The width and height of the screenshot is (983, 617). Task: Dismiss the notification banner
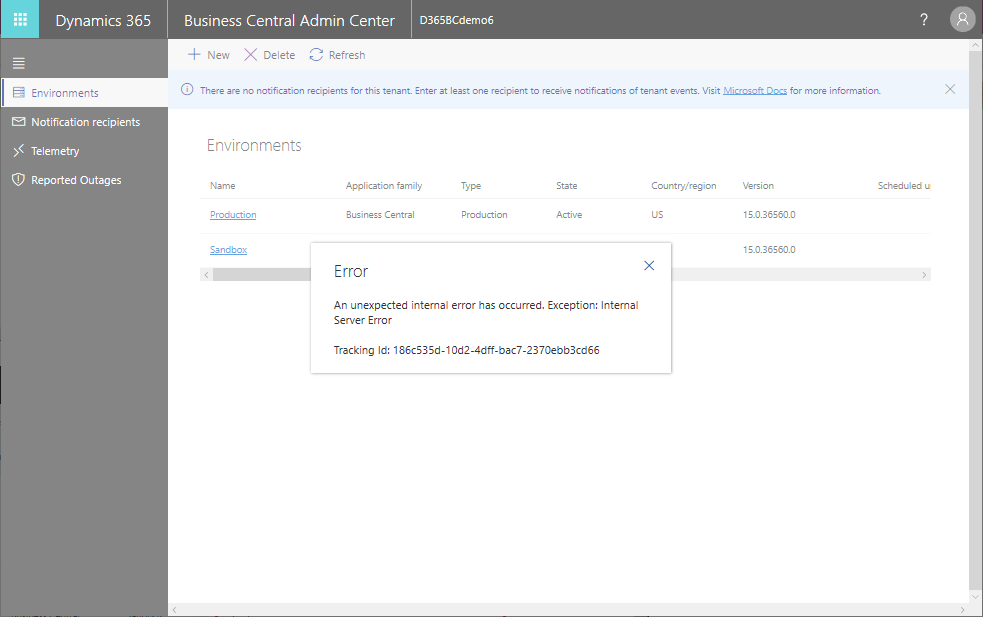point(950,89)
